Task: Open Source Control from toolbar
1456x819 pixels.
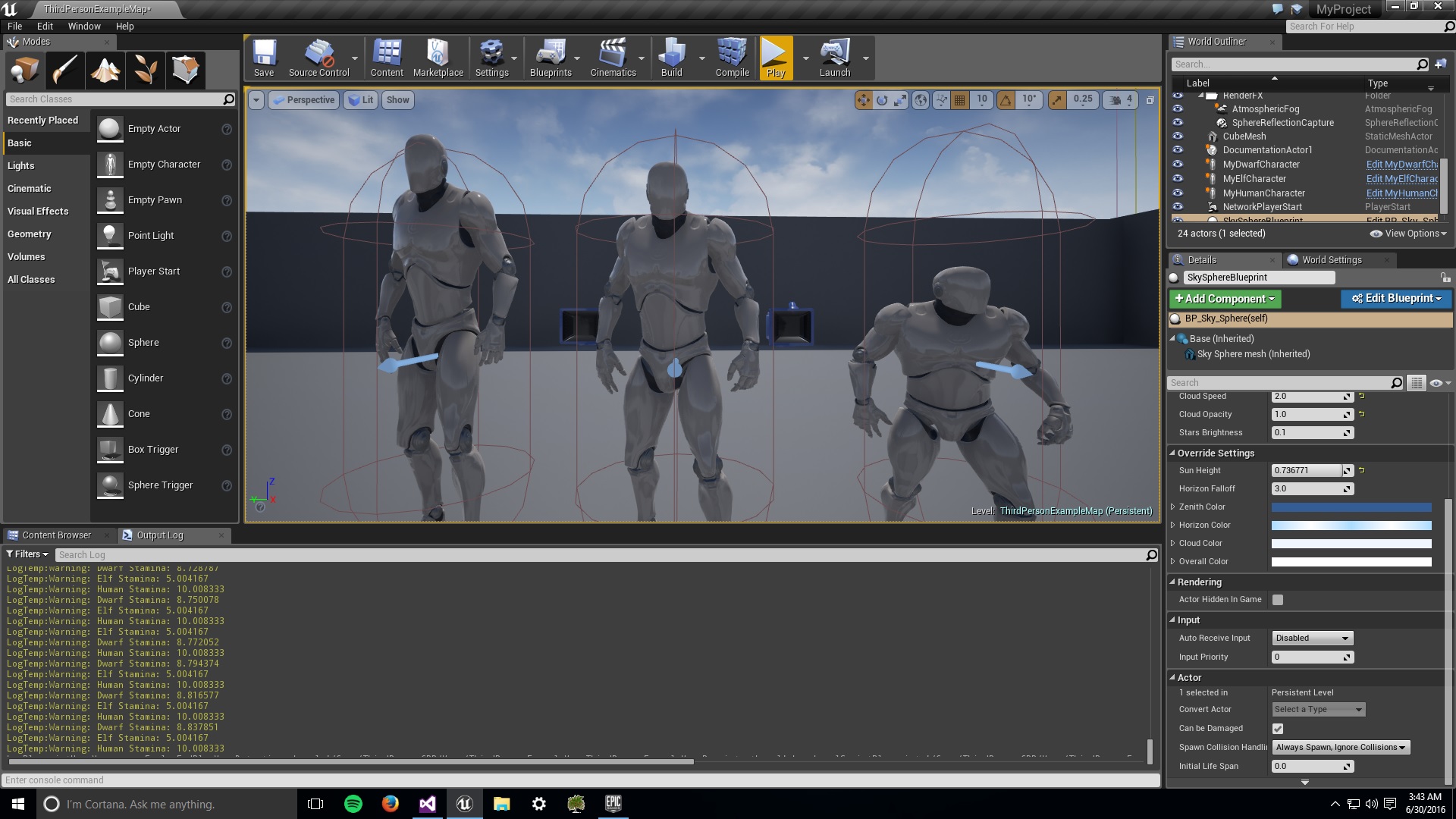Action: click(318, 58)
